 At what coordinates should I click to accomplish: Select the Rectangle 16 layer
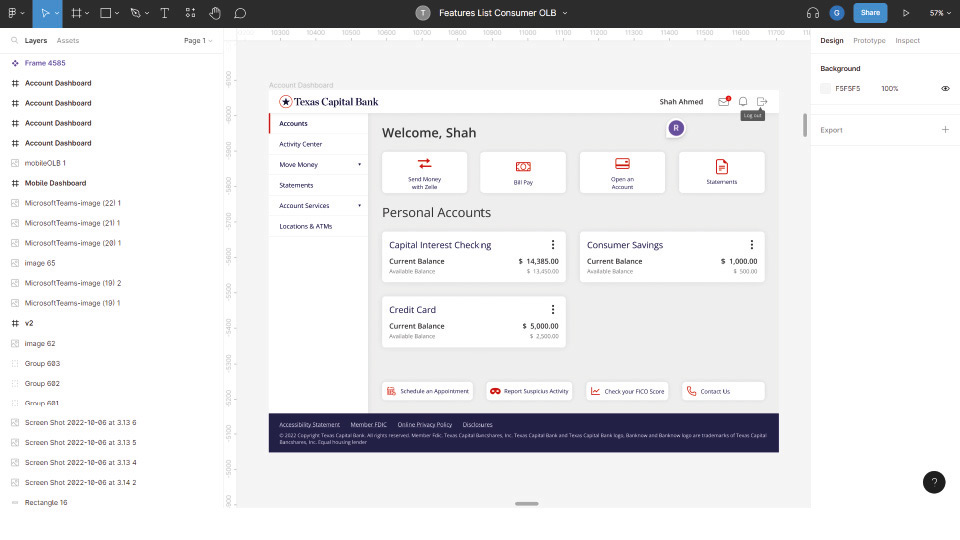click(x=111, y=503)
